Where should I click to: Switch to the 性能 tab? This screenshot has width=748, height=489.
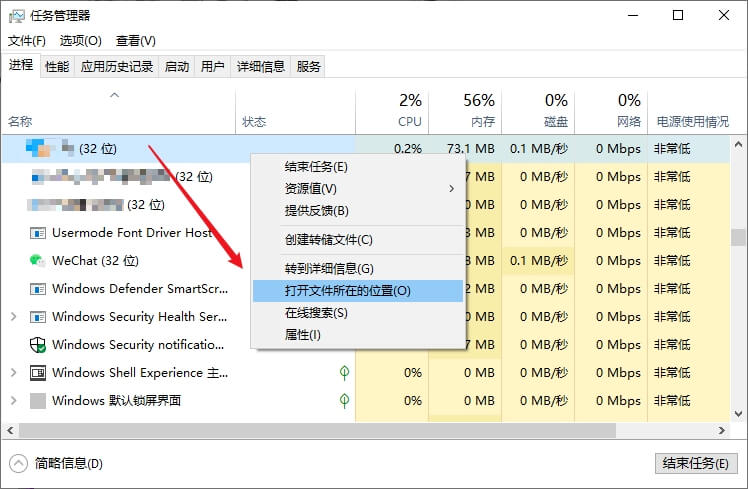tap(57, 66)
